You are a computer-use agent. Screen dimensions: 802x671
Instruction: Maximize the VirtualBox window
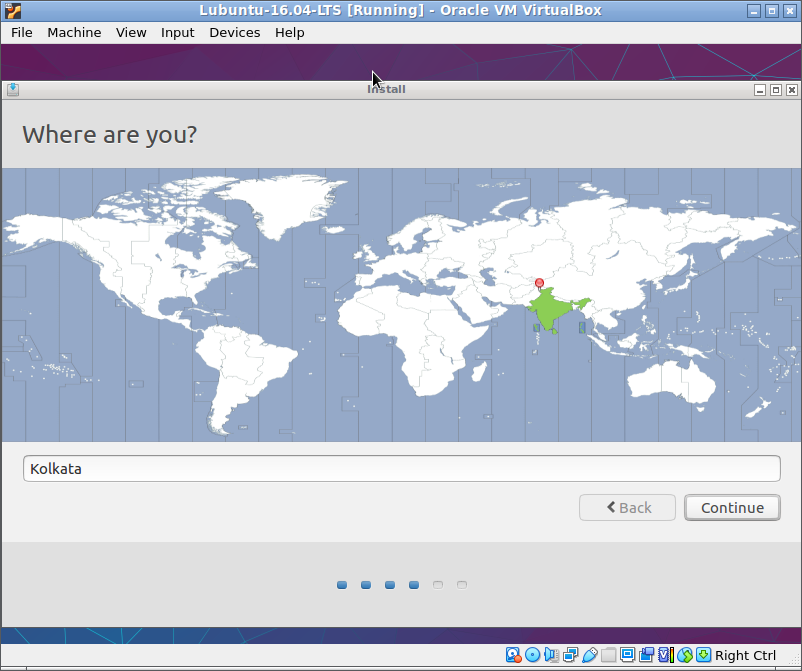pyautogui.click(x=772, y=11)
